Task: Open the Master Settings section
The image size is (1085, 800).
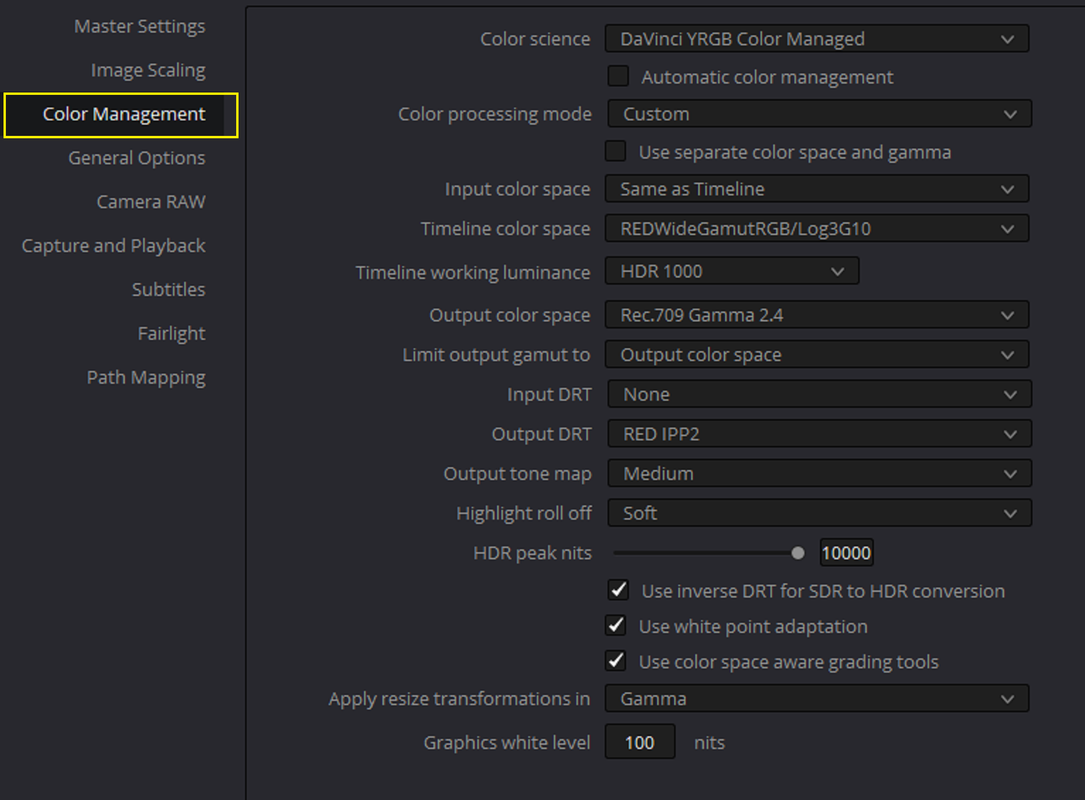Action: point(139,26)
